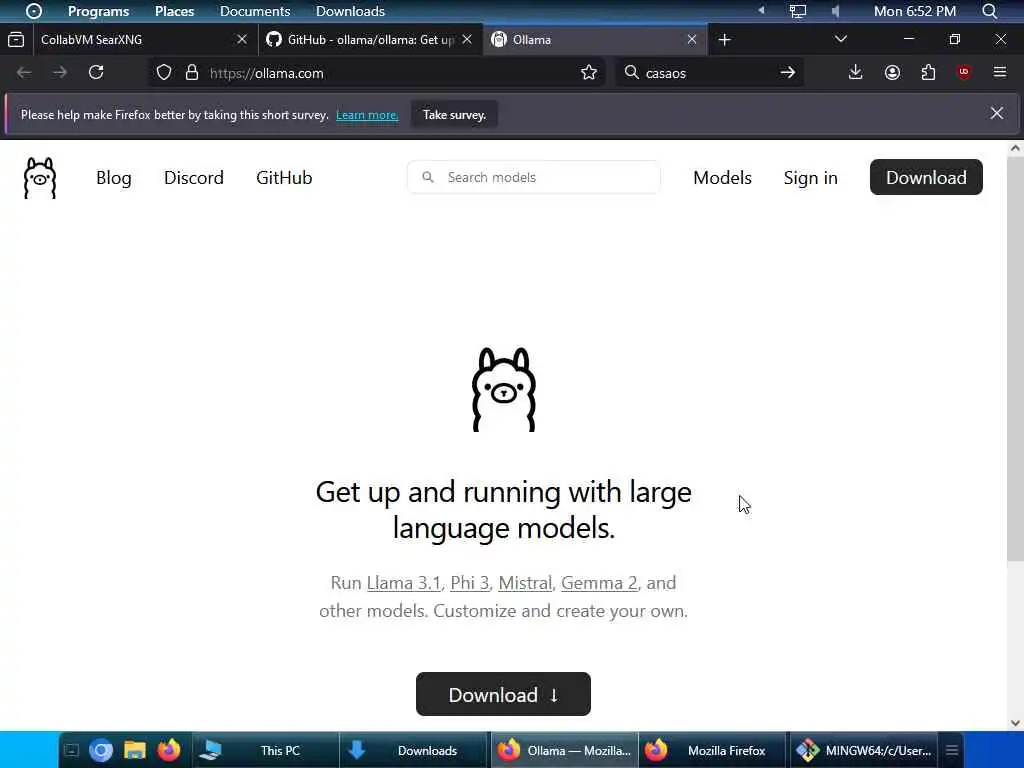Viewport: 1024px width, 768px height.
Task: Open the taskbar window list menu on the right
Action: click(x=952, y=750)
